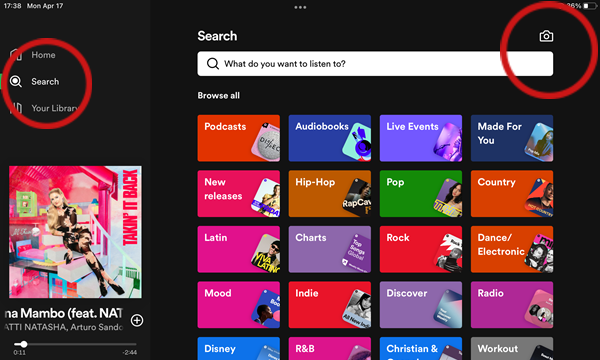Image resolution: width=600 pixels, height=360 pixels.
Task: Browse the Country category tile
Action: tap(512, 194)
